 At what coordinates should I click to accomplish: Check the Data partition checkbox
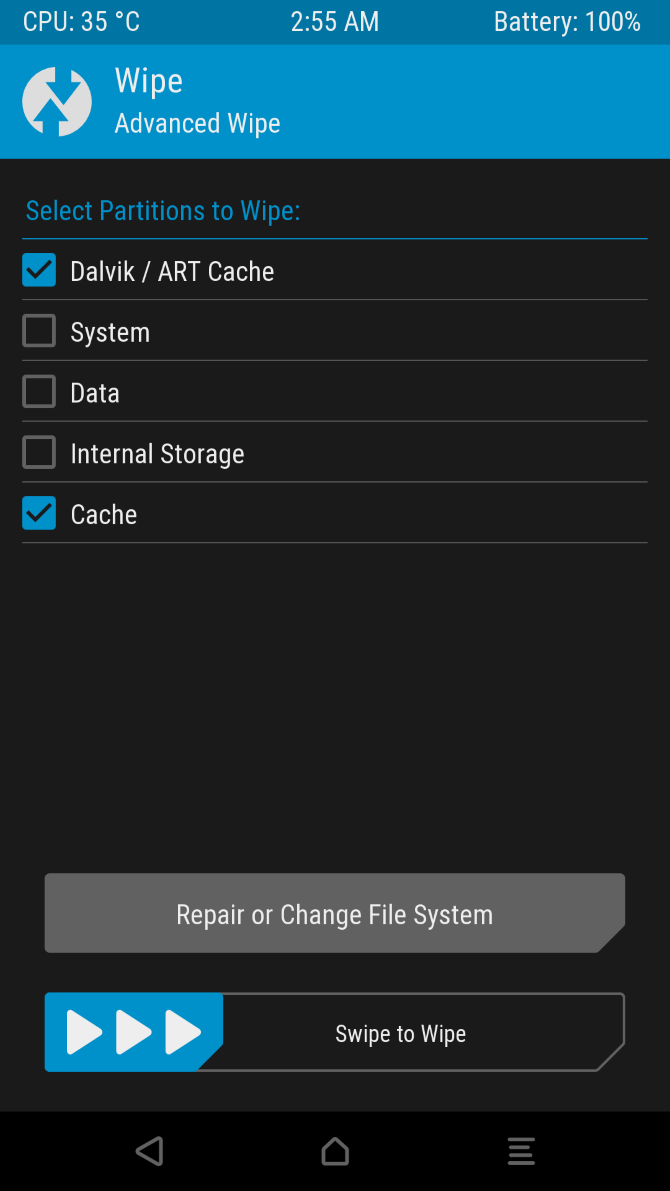[38, 391]
